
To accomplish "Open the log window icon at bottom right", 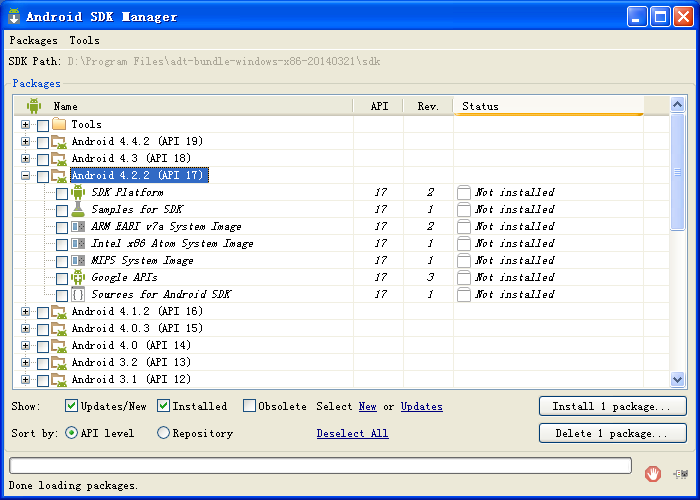I will pos(680,474).
